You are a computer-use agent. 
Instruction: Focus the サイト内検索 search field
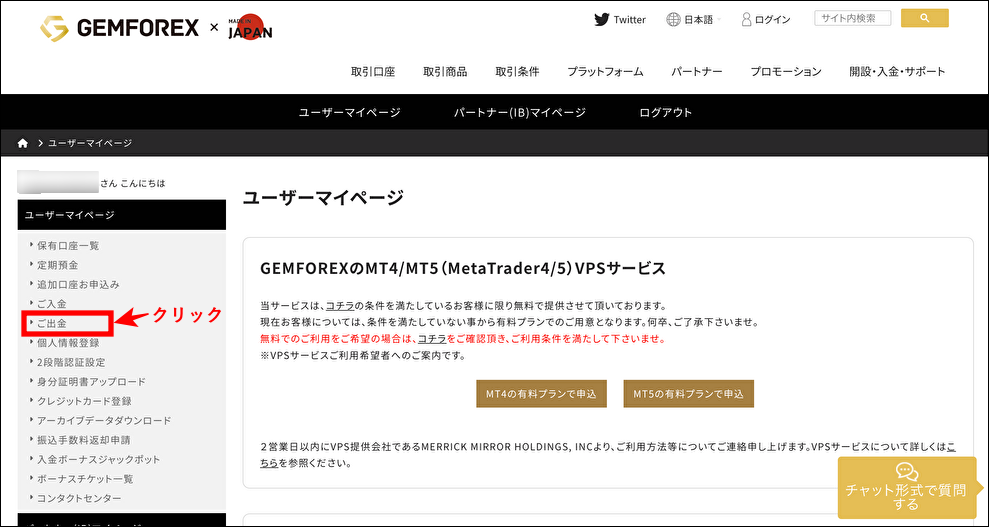pos(853,18)
